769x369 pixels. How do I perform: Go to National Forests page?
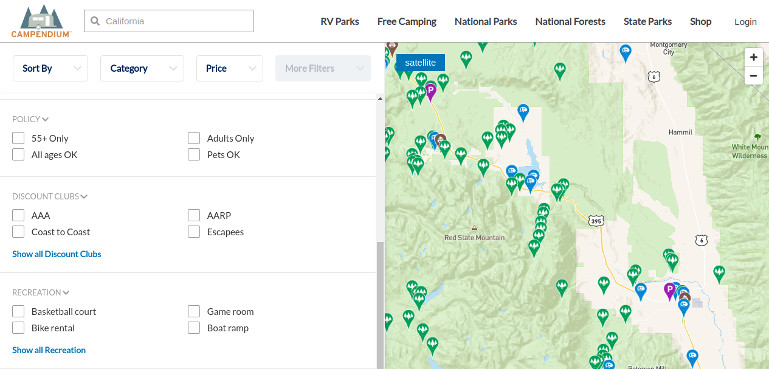tap(570, 22)
